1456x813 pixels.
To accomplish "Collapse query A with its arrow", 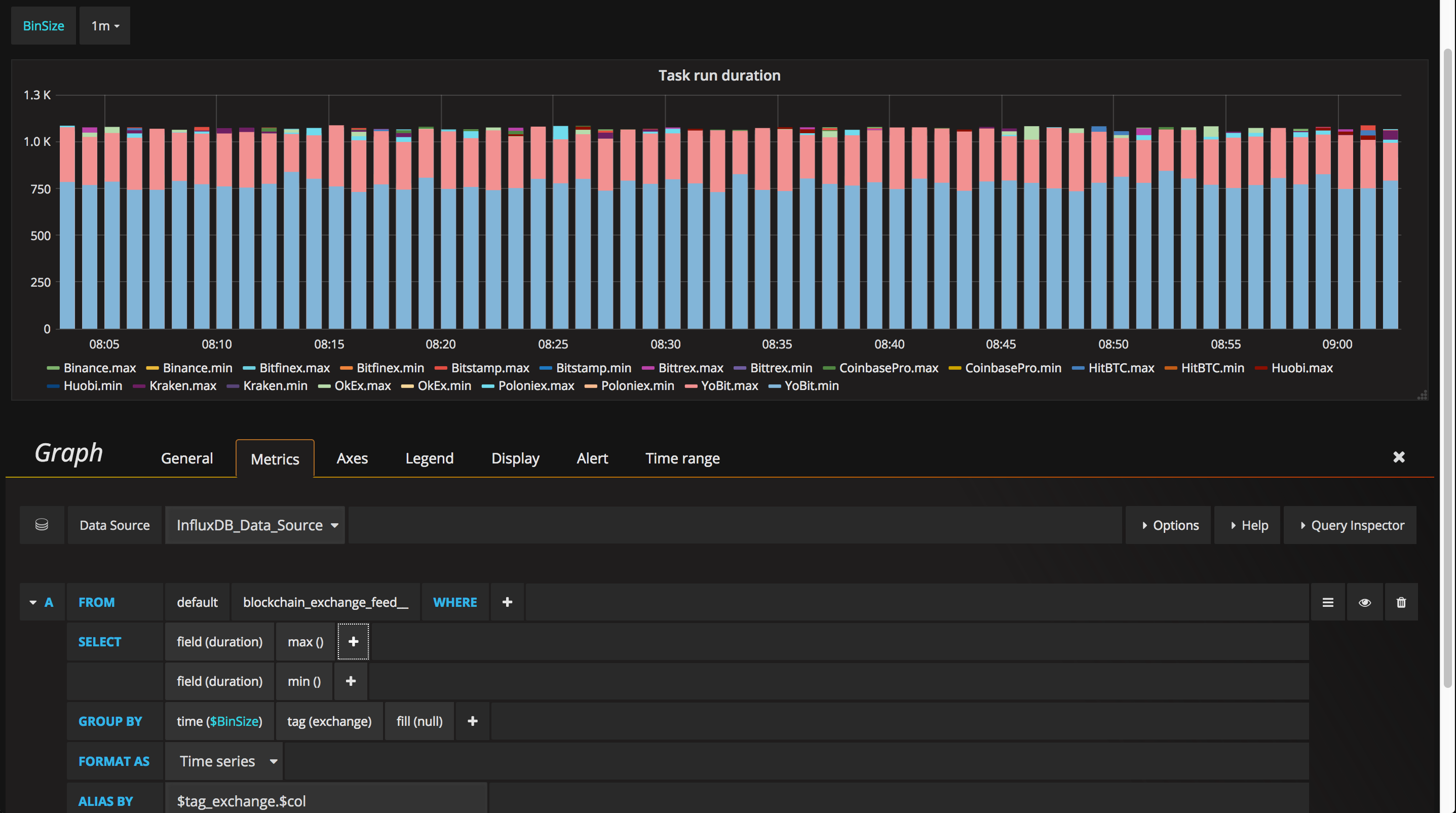I will click(x=33, y=603).
